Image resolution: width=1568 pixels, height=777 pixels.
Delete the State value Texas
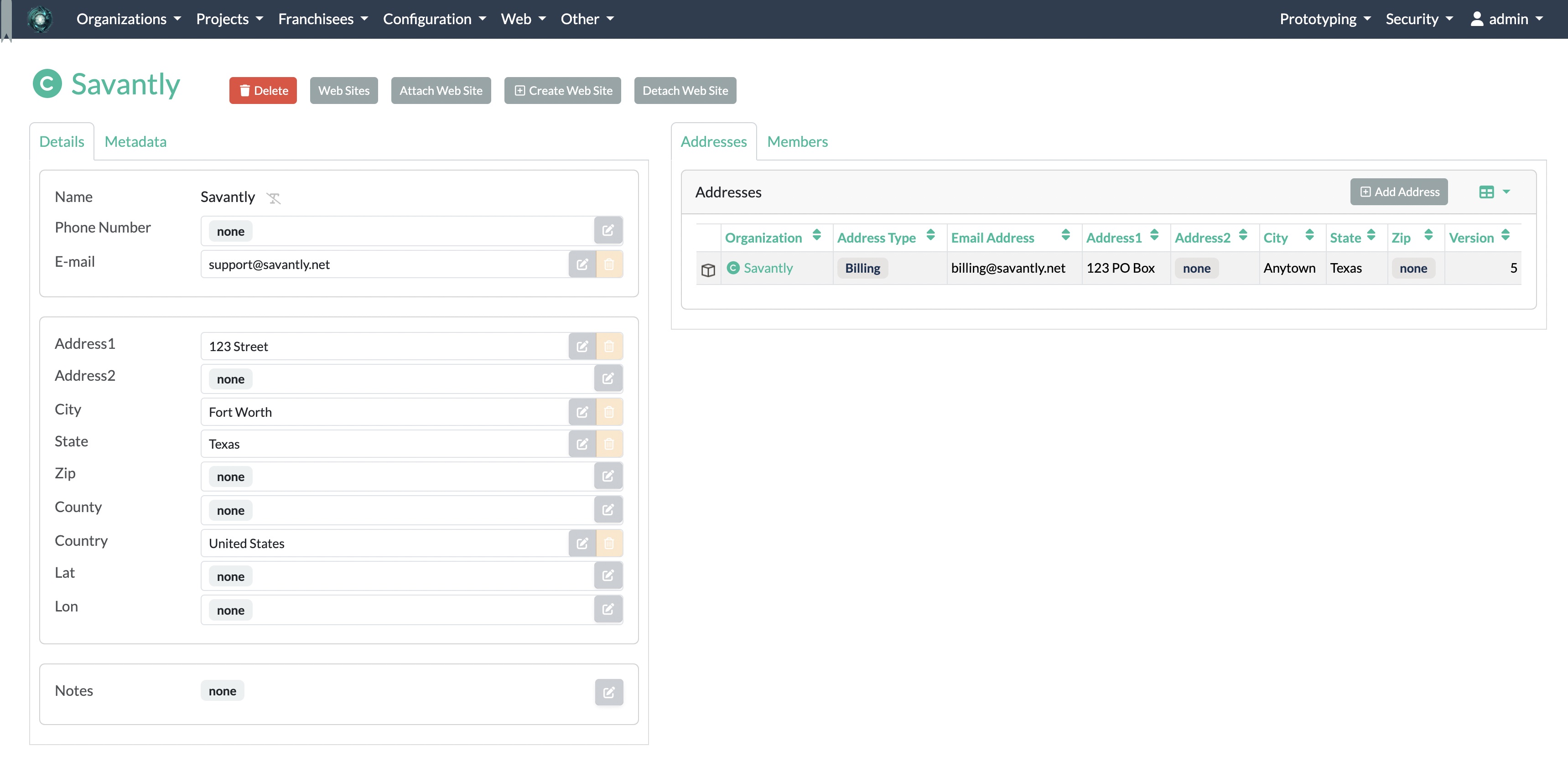click(x=609, y=444)
